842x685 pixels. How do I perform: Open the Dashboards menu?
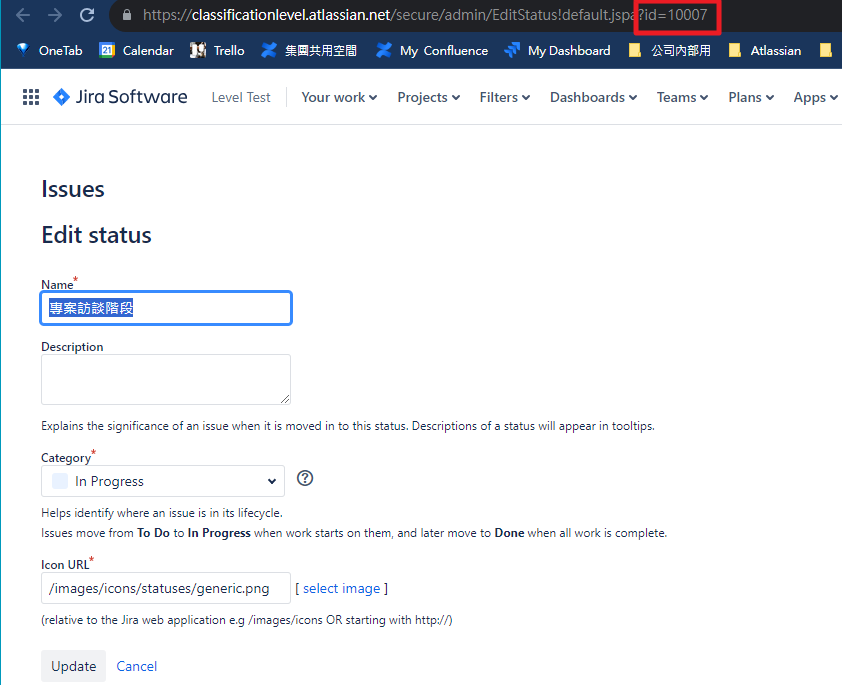(593, 97)
